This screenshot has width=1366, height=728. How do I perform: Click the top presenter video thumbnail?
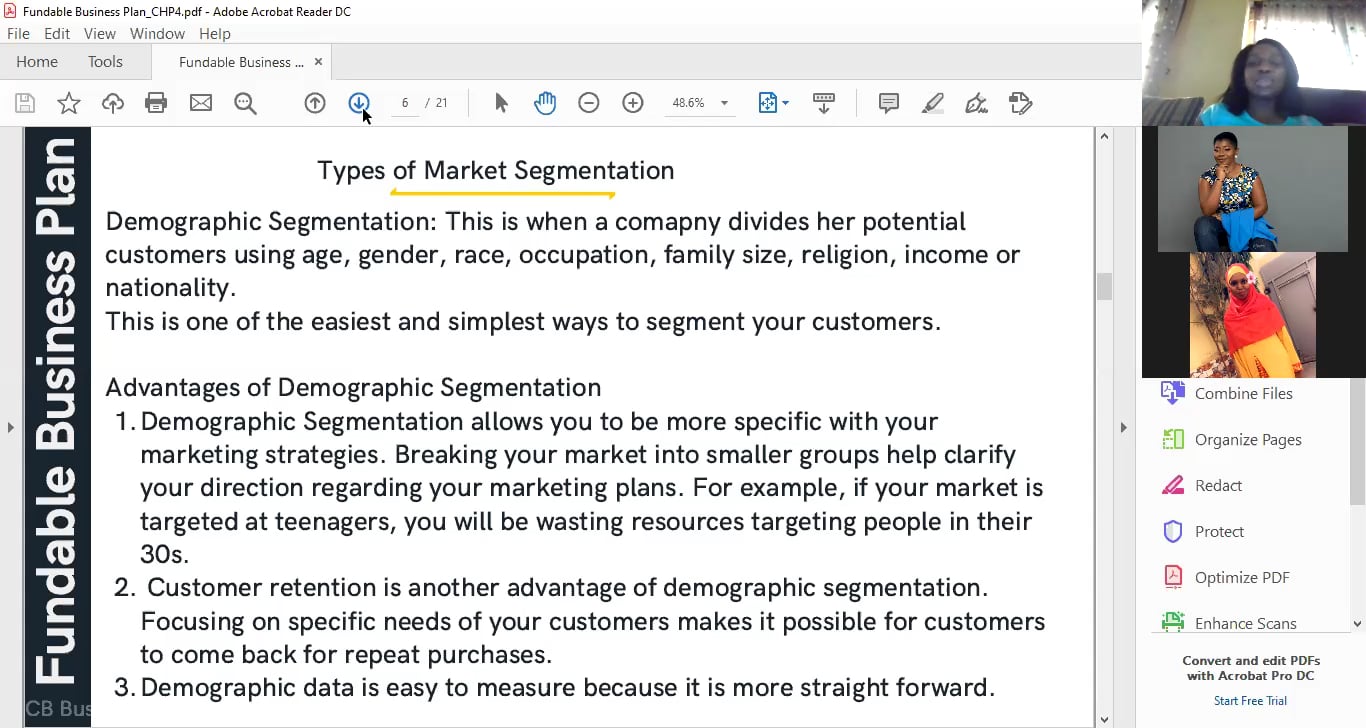click(x=1254, y=62)
